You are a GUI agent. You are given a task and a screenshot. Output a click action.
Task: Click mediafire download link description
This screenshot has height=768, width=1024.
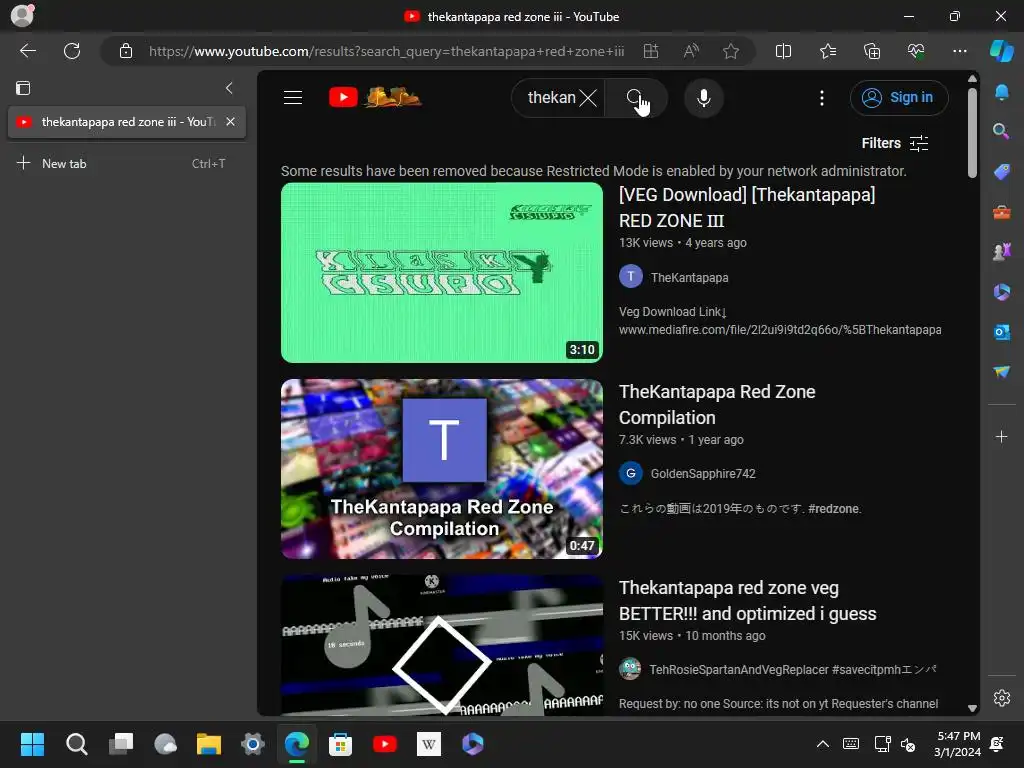[x=780, y=330]
